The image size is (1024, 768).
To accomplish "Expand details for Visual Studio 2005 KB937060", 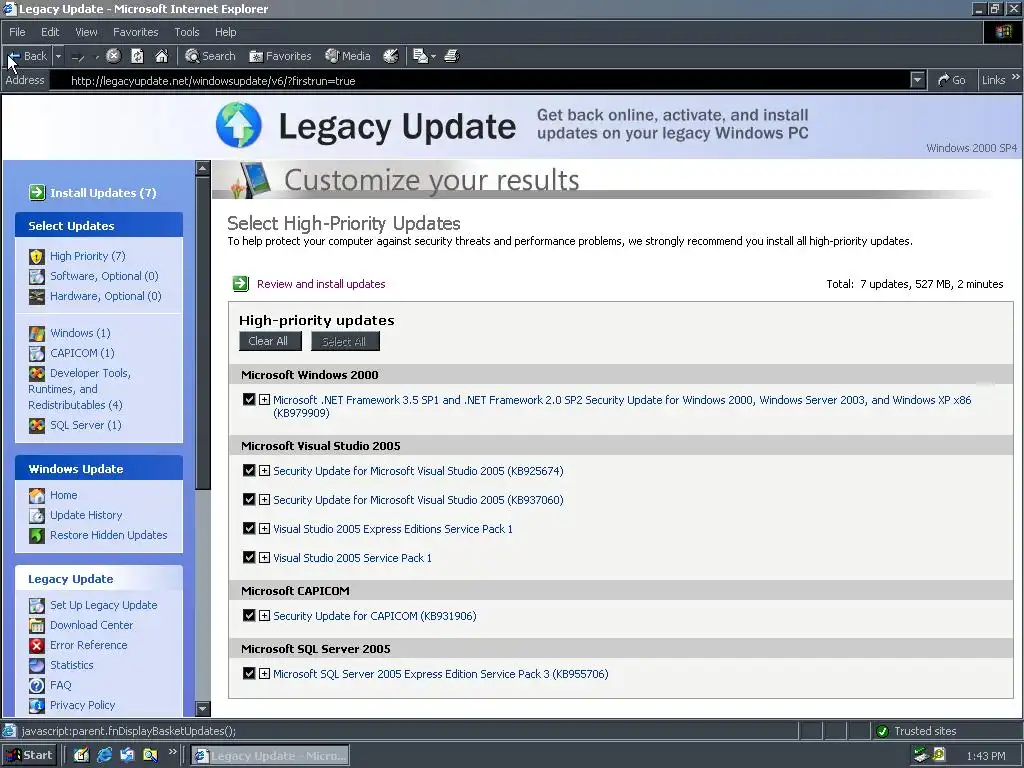I will 264,500.
